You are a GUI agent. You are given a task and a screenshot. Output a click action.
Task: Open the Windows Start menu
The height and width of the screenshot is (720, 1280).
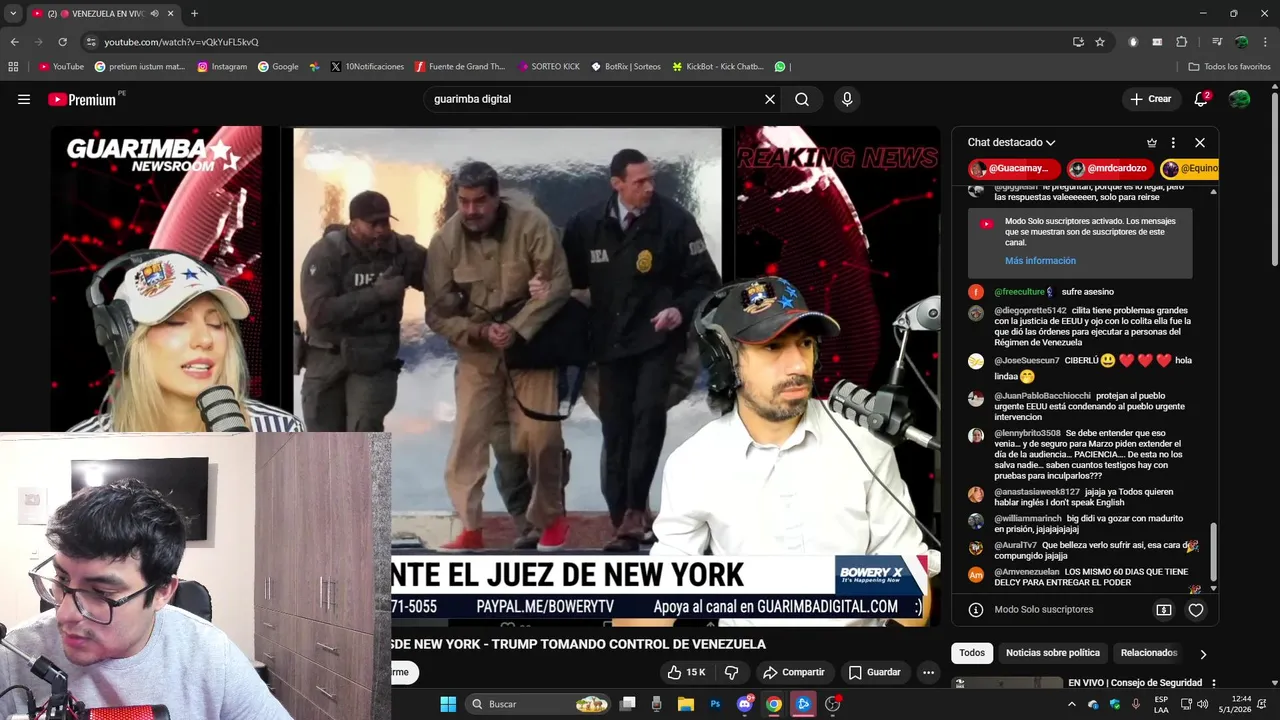[x=448, y=704]
